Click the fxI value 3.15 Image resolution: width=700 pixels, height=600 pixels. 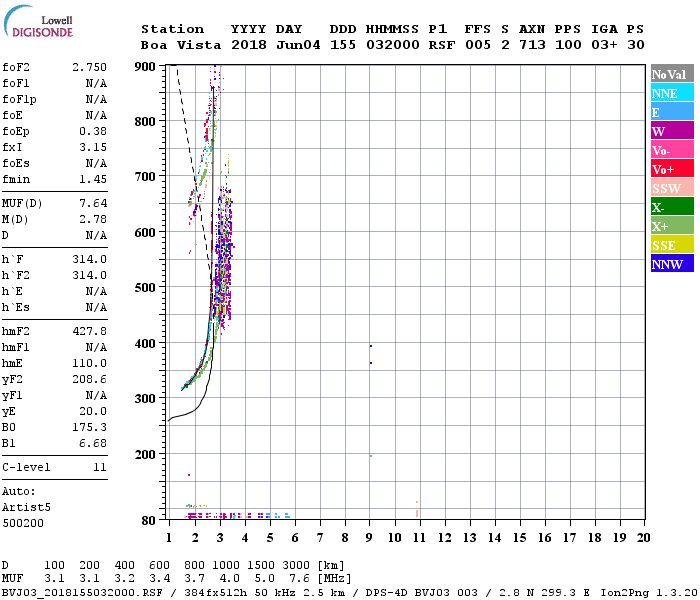click(x=93, y=147)
